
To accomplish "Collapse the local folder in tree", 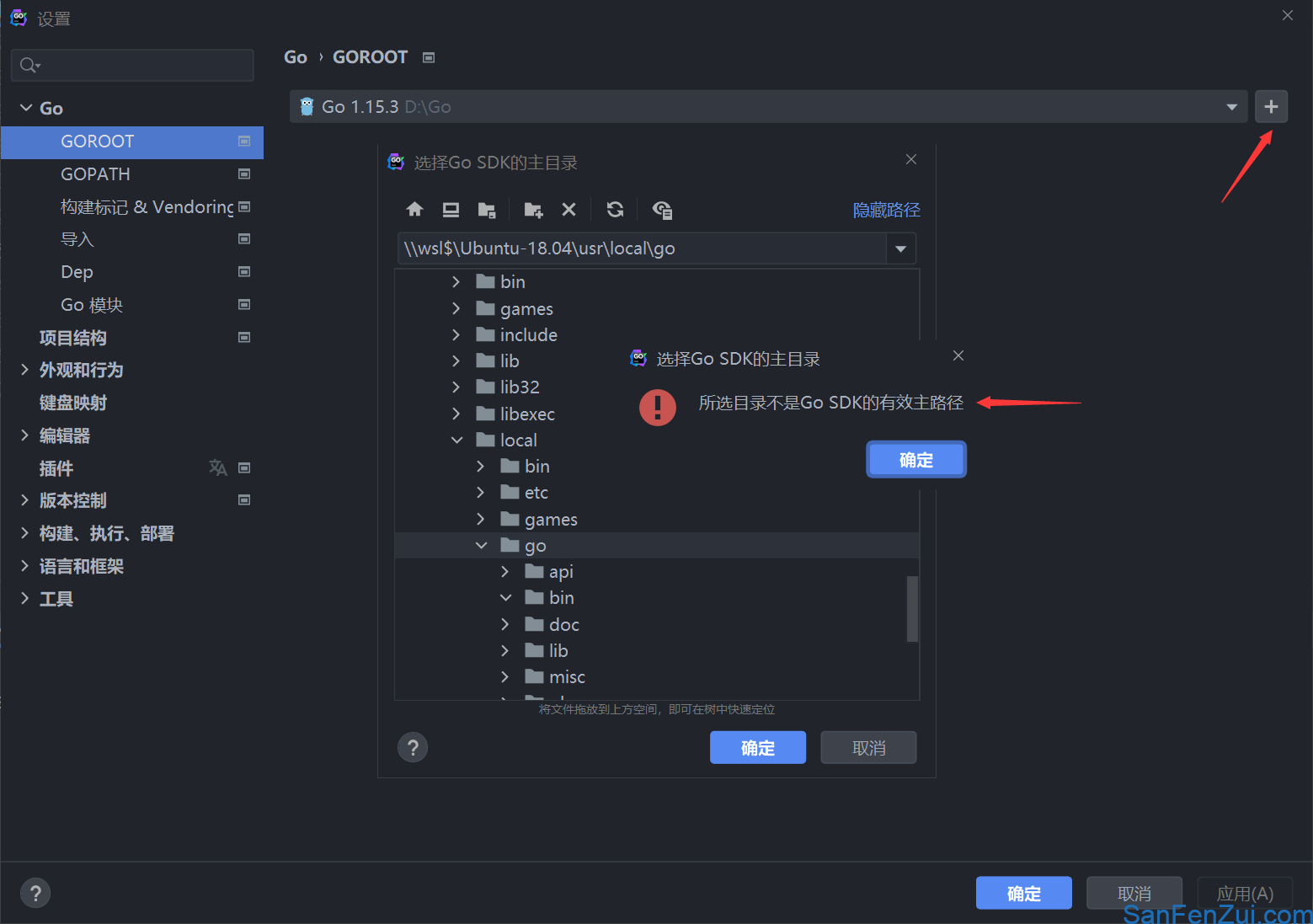I will [456, 441].
